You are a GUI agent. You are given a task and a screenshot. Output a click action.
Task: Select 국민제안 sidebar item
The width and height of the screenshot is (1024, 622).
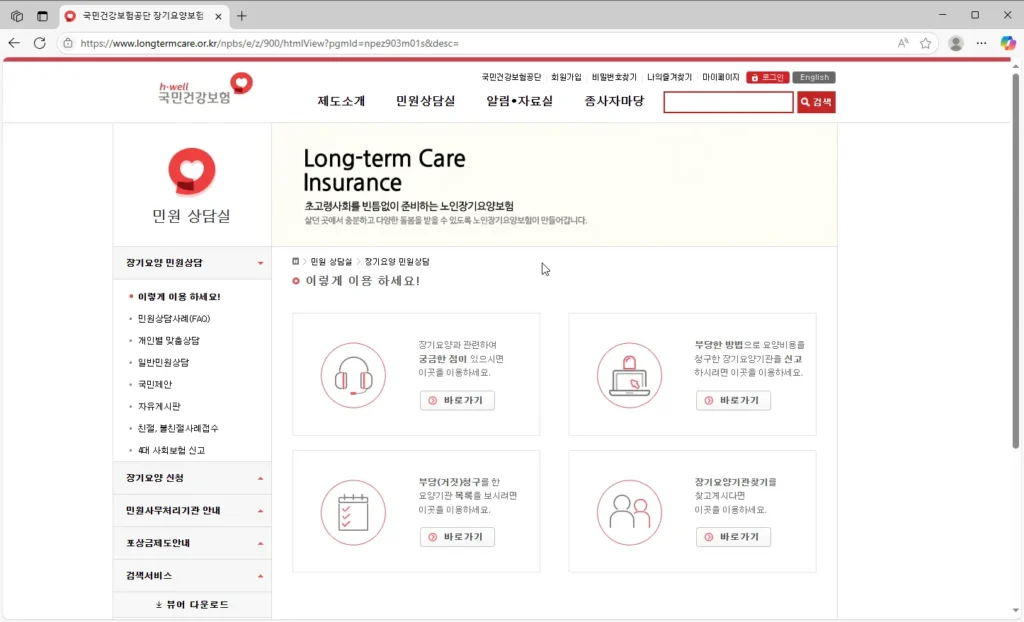coord(155,384)
